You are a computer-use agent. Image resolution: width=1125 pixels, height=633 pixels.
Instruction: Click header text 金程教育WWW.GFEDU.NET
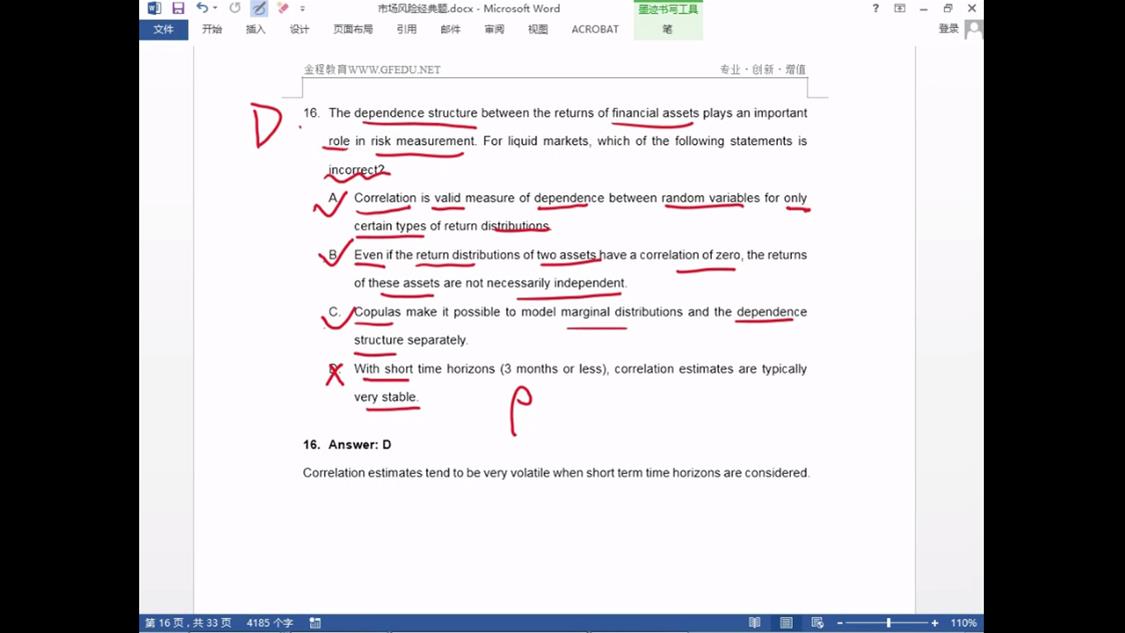[372, 70]
